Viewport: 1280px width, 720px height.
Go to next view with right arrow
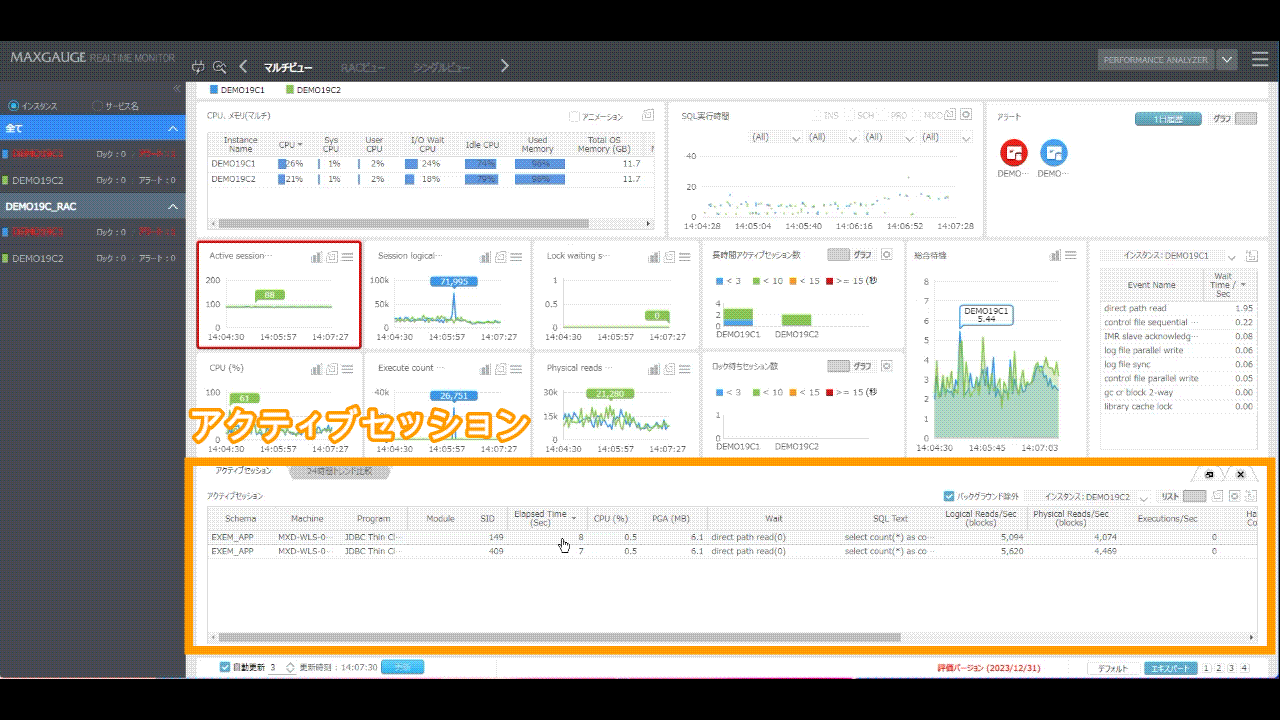(505, 67)
